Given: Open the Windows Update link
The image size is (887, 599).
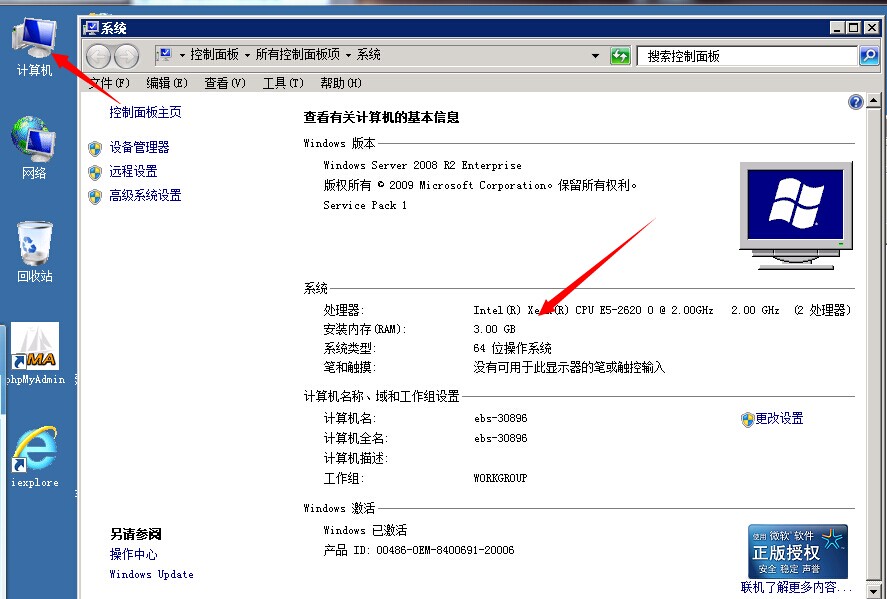Looking at the screenshot, I should click(x=152, y=574).
